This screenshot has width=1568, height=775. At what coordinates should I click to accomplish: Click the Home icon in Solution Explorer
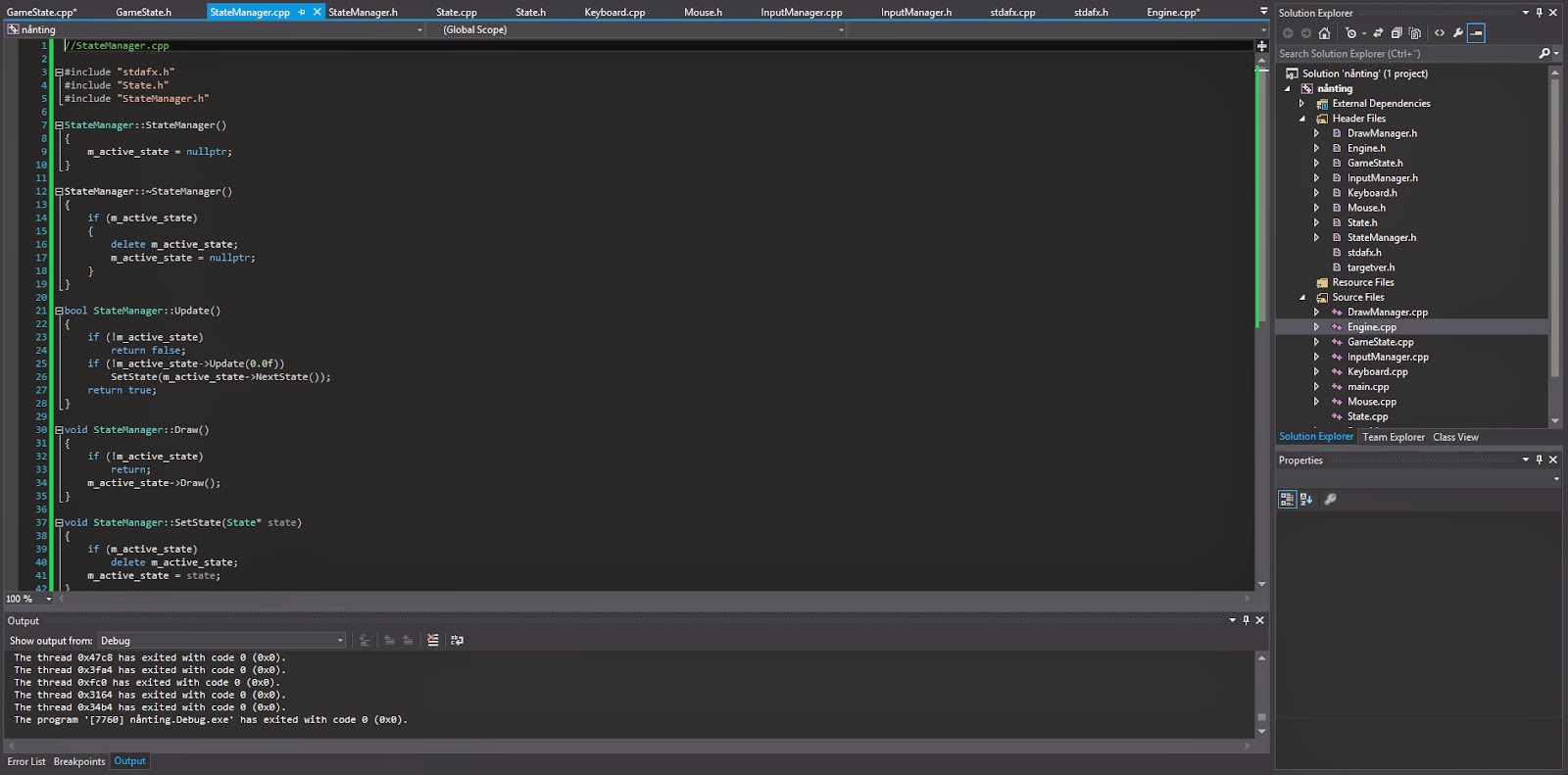[x=1324, y=33]
